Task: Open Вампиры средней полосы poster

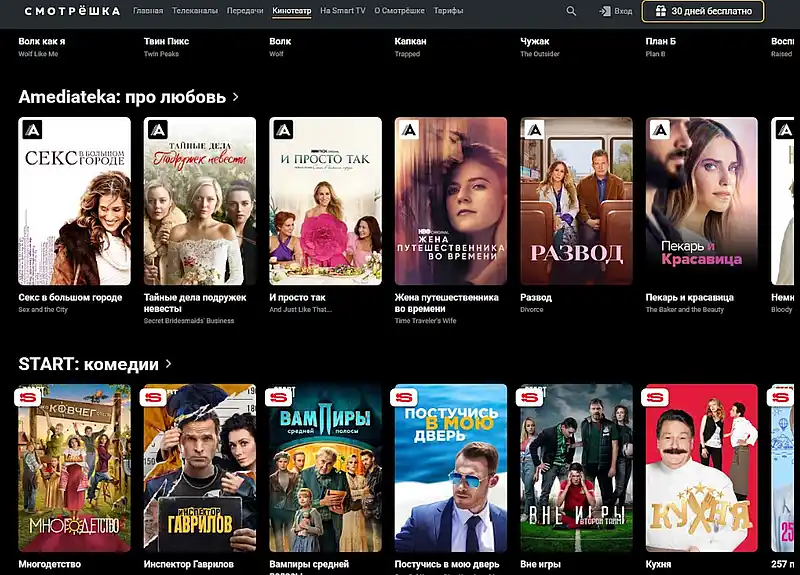Action: coord(326,468)
